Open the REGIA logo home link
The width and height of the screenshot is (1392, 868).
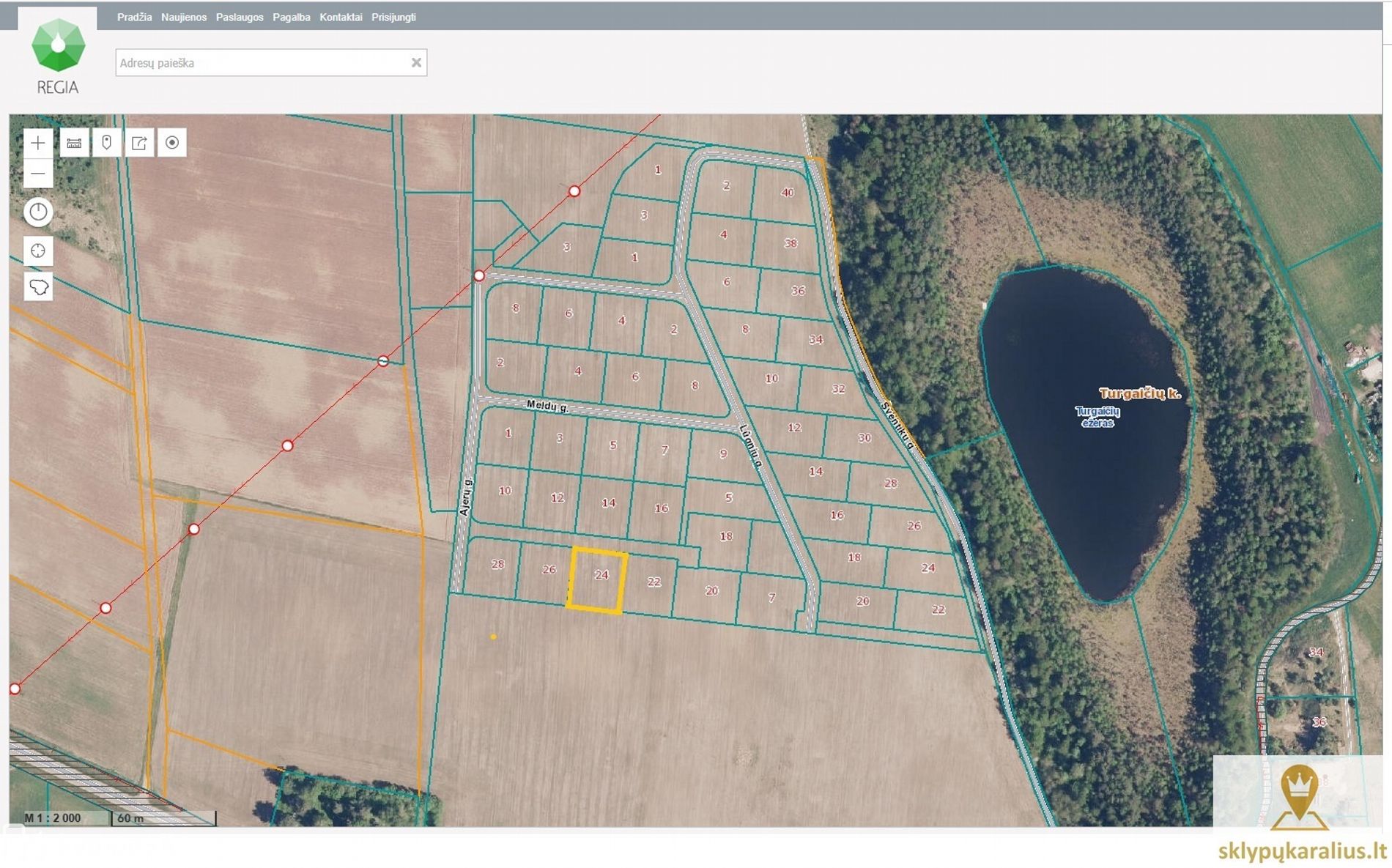(x=58, y=56)
